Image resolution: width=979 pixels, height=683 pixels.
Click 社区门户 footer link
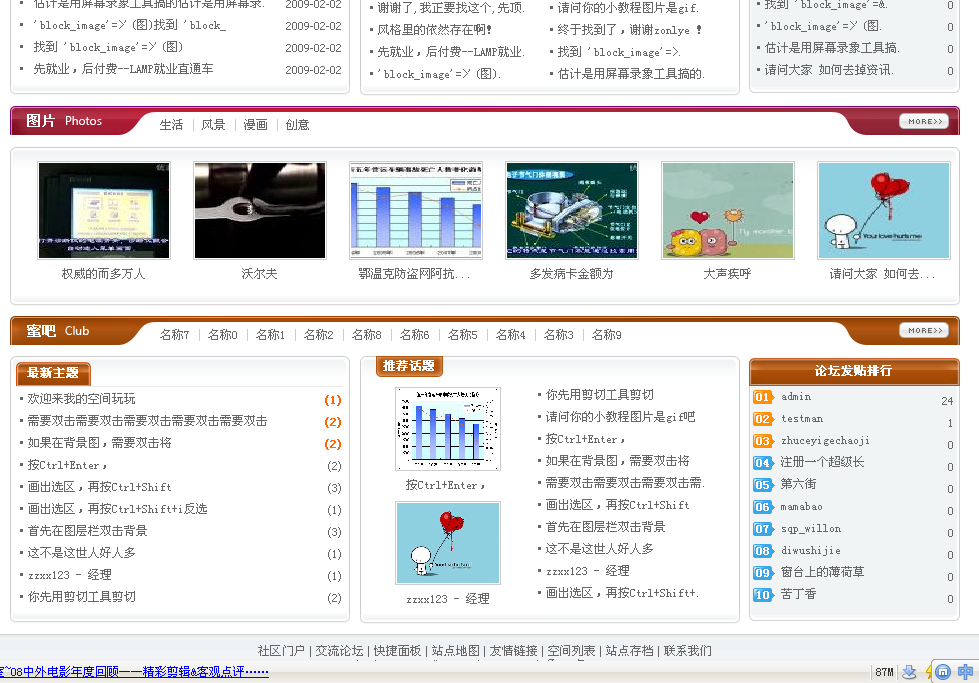(281, 651)
